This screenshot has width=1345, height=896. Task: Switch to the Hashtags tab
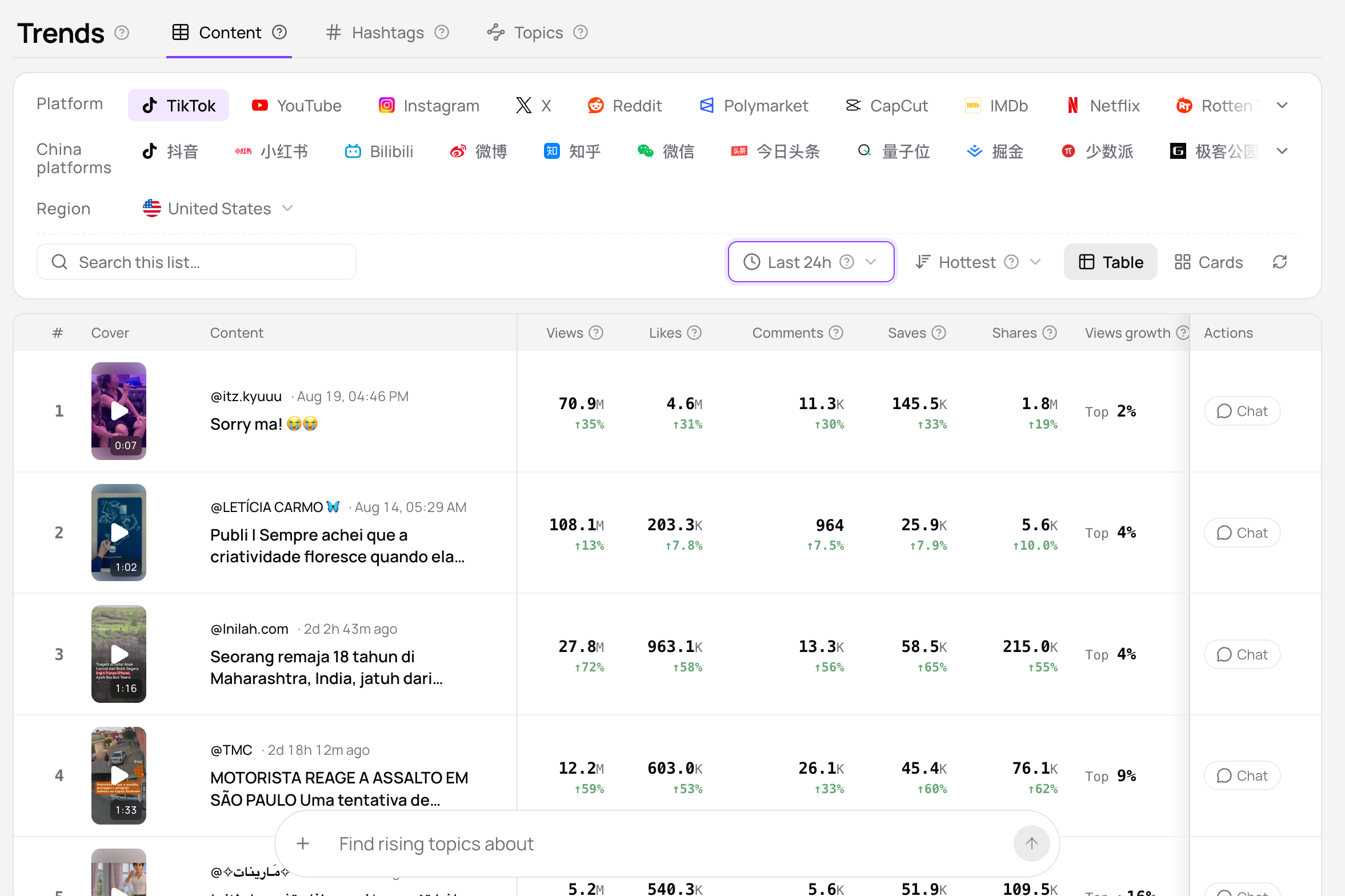click(x=387, y=33)
